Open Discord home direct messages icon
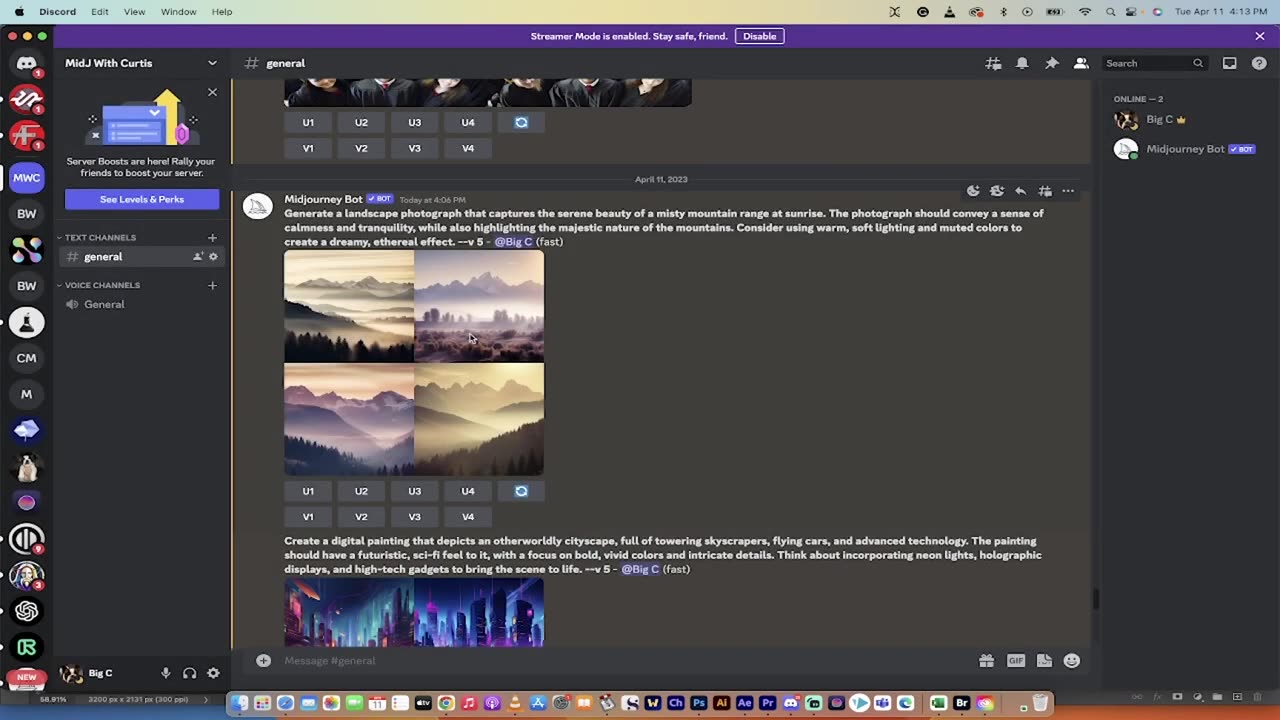 [27, 64]
